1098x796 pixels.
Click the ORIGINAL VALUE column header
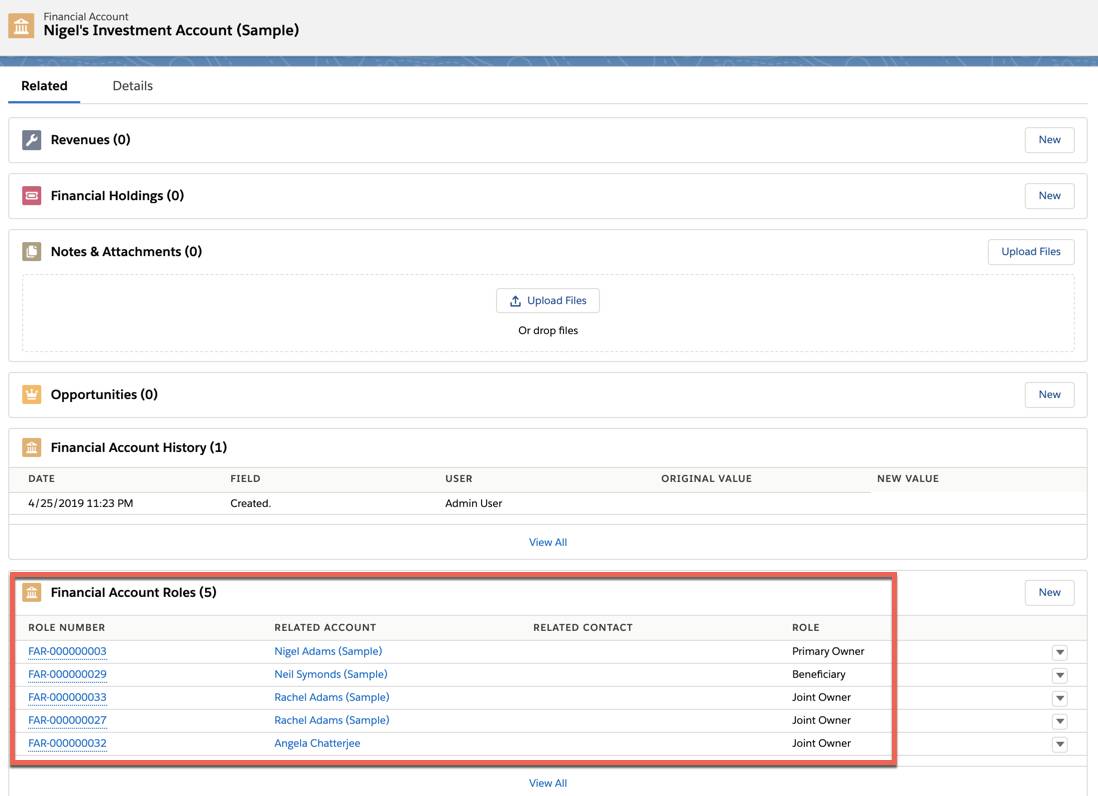click(x=707, y=479)
